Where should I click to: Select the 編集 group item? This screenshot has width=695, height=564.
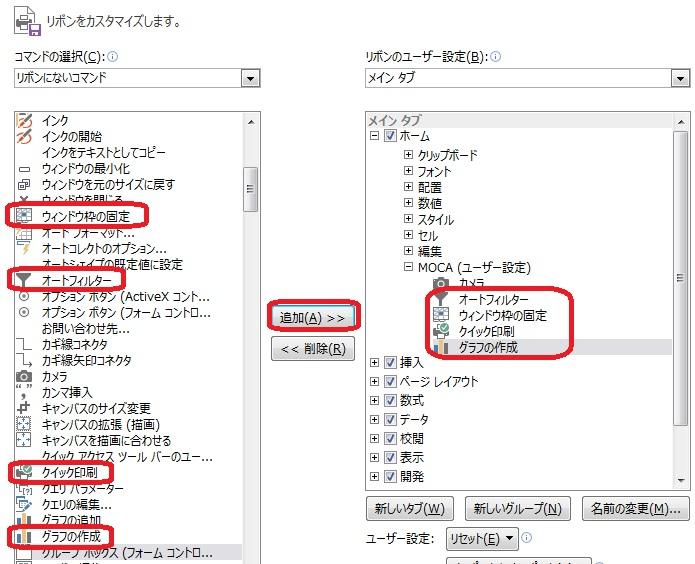(430, 251)
